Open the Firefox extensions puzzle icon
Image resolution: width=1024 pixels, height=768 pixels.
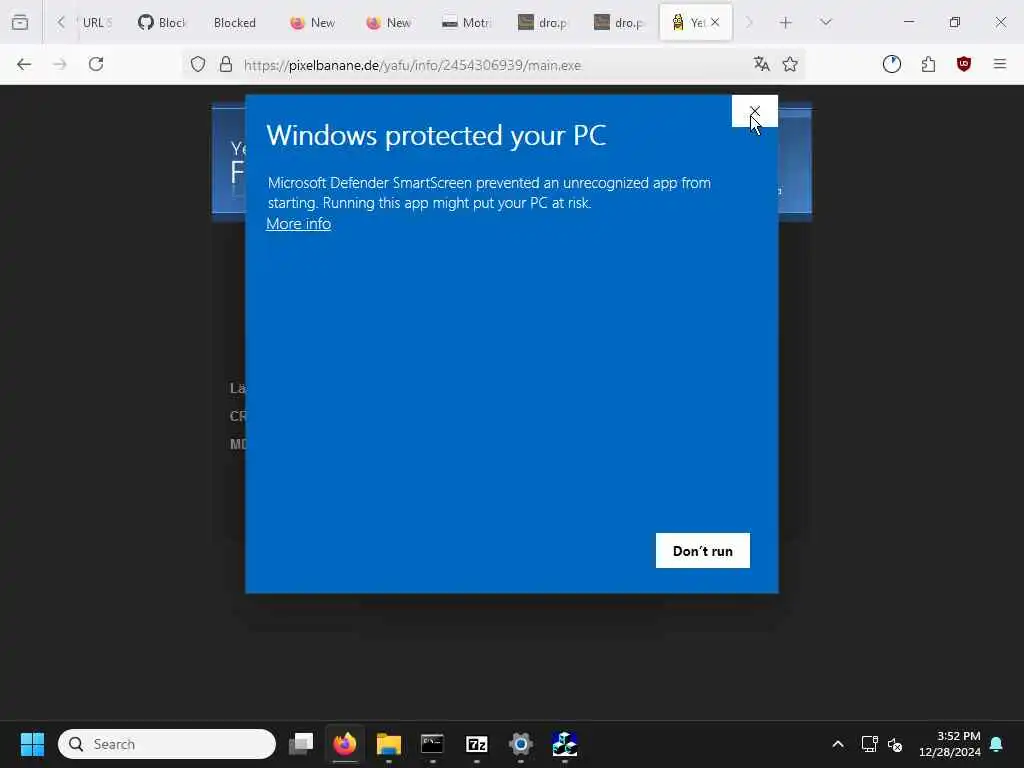point(928,64)
